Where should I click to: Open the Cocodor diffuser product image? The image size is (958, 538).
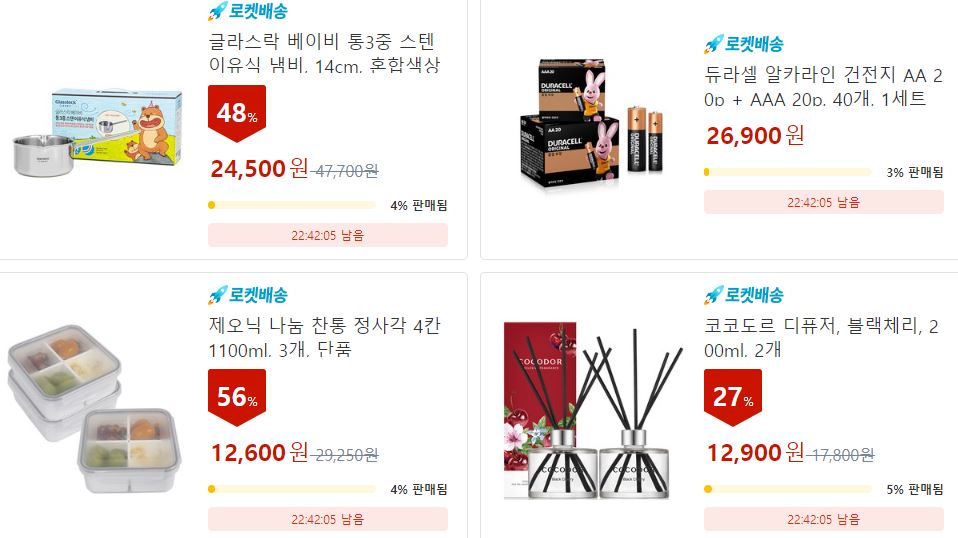point(593,410)
